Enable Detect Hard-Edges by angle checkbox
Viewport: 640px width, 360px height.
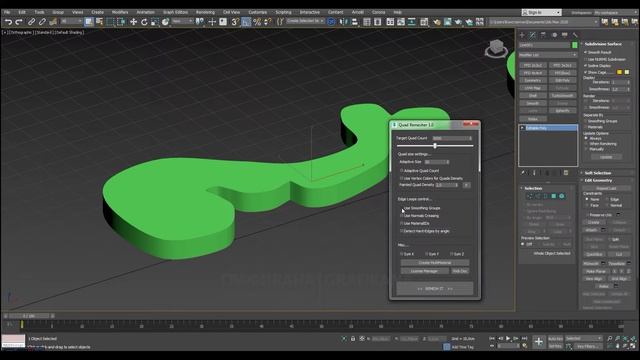pyautogui.click(x=402, y=231)
